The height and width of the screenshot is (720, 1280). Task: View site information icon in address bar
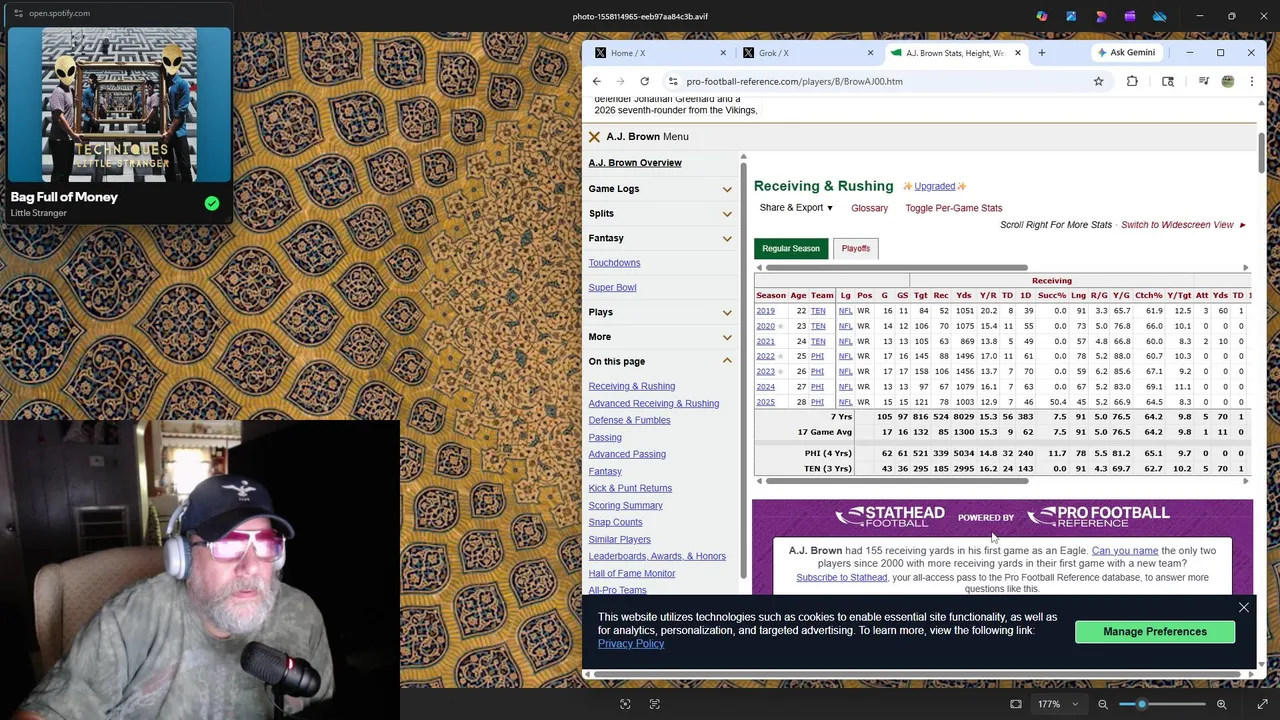[x=673, y=81]
